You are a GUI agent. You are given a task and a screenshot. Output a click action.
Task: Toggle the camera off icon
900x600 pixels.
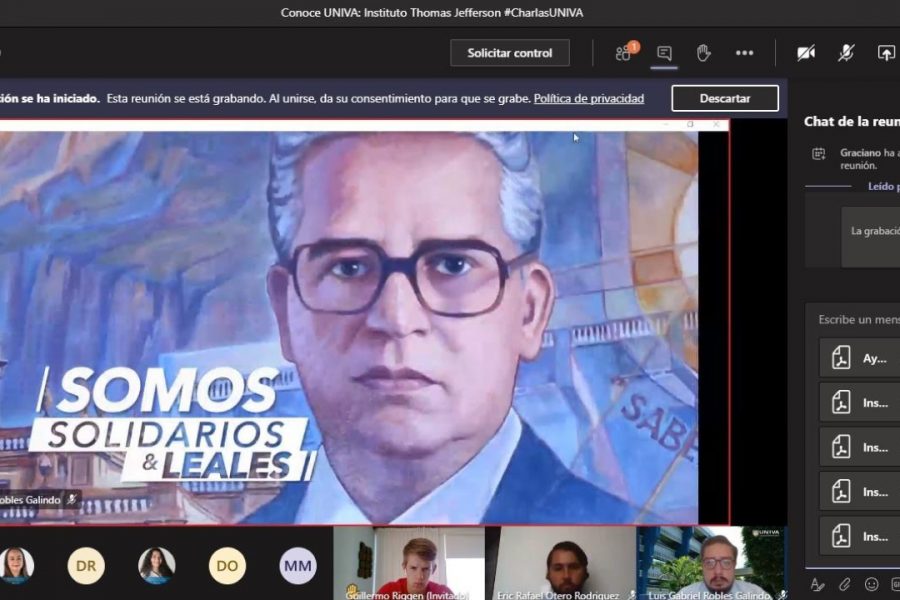point(806,53)
